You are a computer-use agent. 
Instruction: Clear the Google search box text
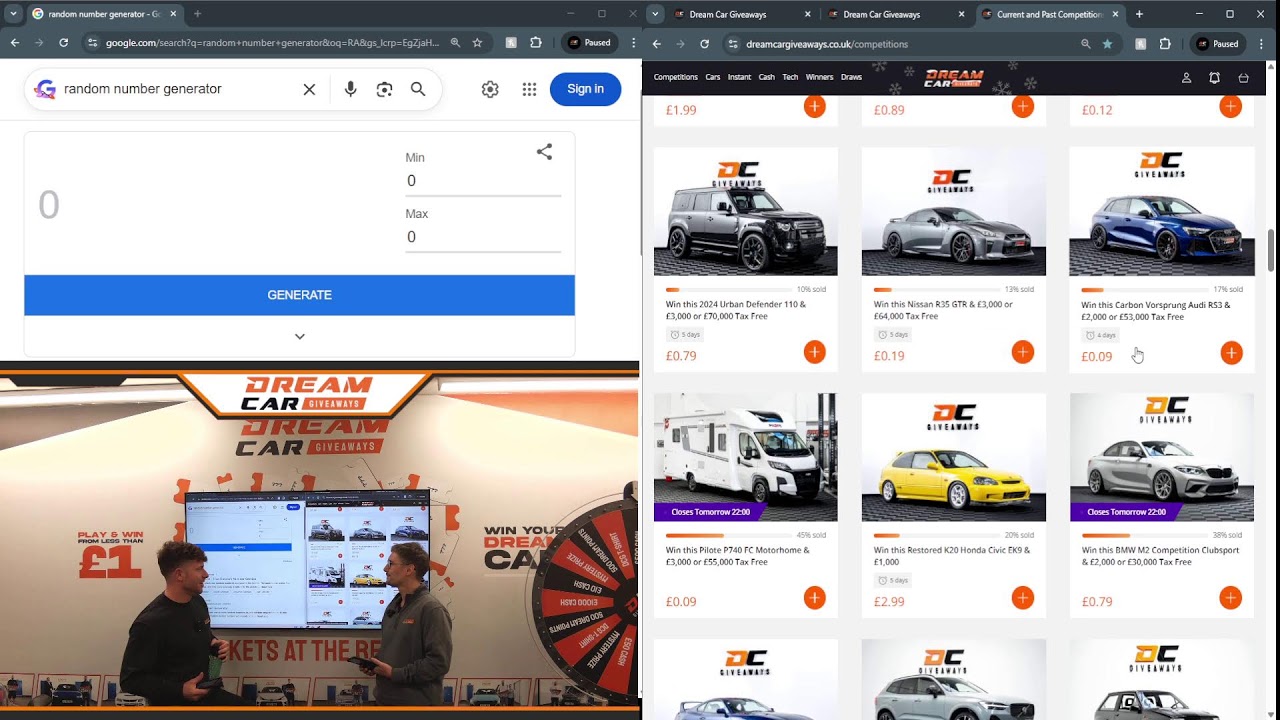(x=309, y=89)
